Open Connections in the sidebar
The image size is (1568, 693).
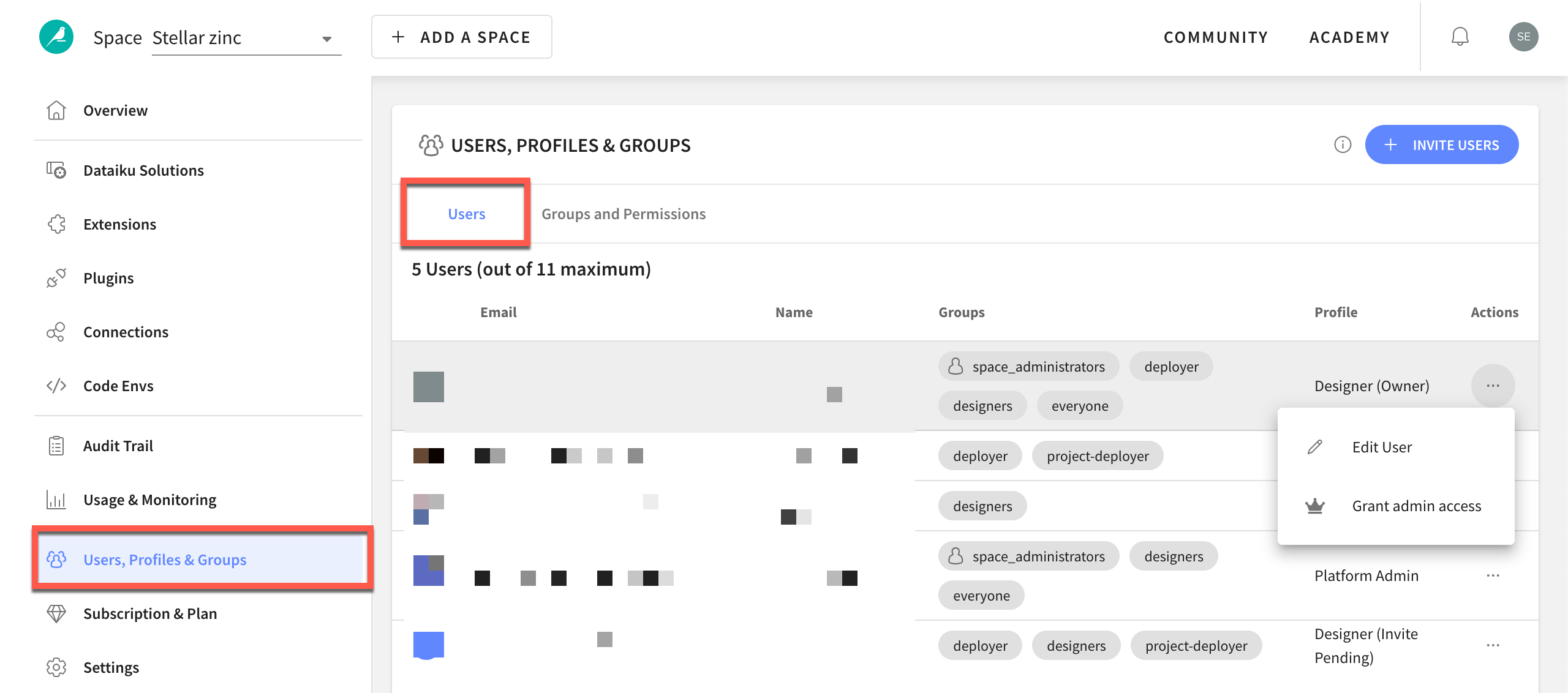pos(126,332)
